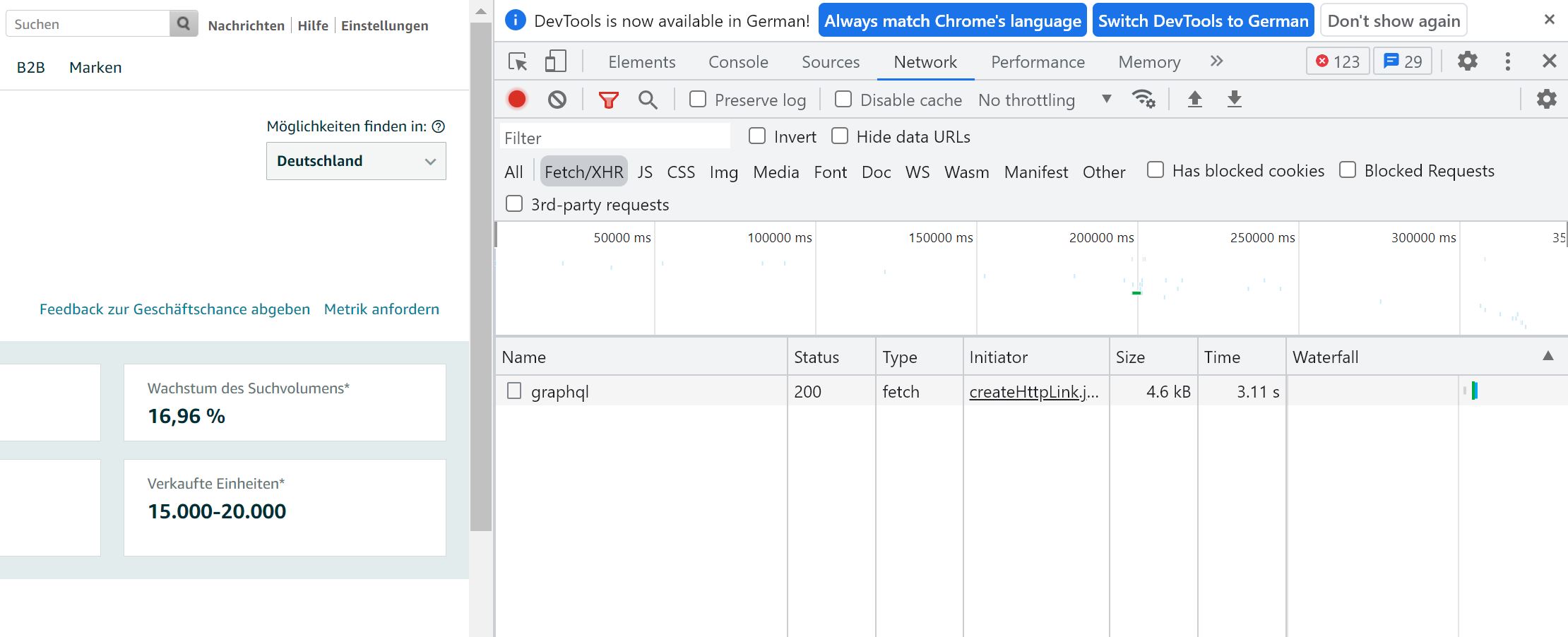This screenshot has width=1568, height=637.
Task: Switch to the Elements tab
Action: (641, 62)
